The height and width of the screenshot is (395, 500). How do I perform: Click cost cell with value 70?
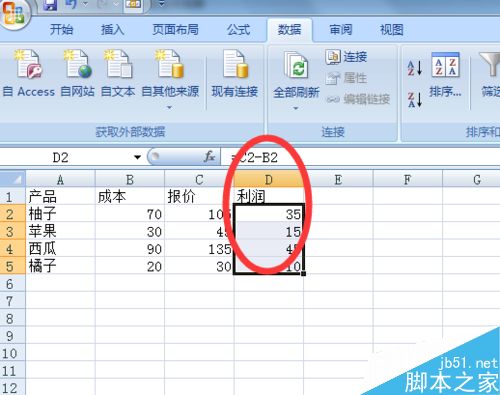coord(130,214)
